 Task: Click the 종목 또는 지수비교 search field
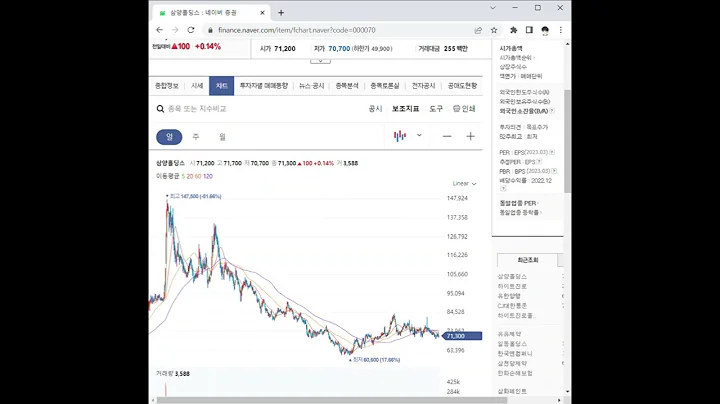(197, 109)
